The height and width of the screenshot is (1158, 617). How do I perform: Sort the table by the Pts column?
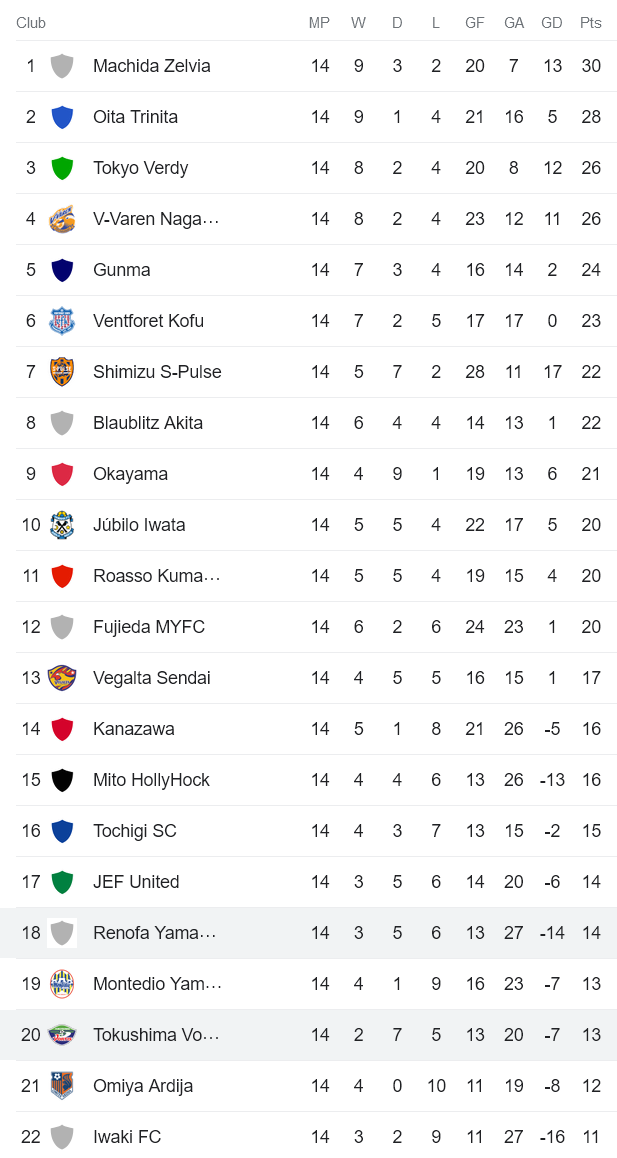point(591,22)
